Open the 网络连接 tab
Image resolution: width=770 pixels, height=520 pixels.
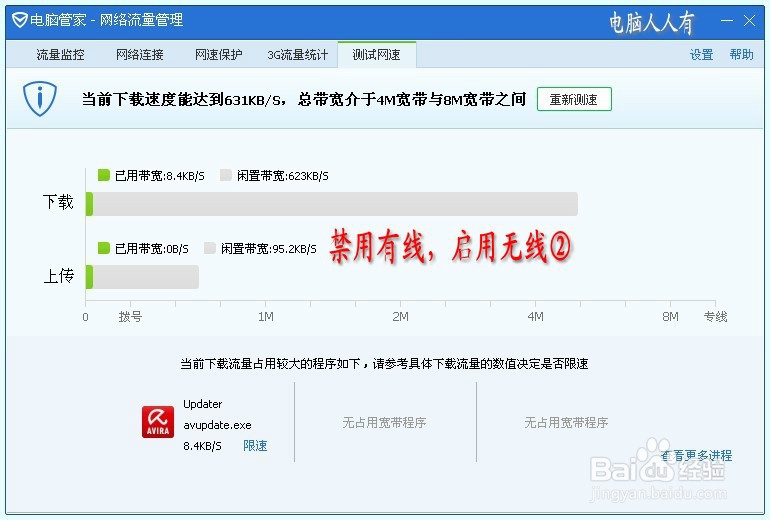click(x=139, y=55)
